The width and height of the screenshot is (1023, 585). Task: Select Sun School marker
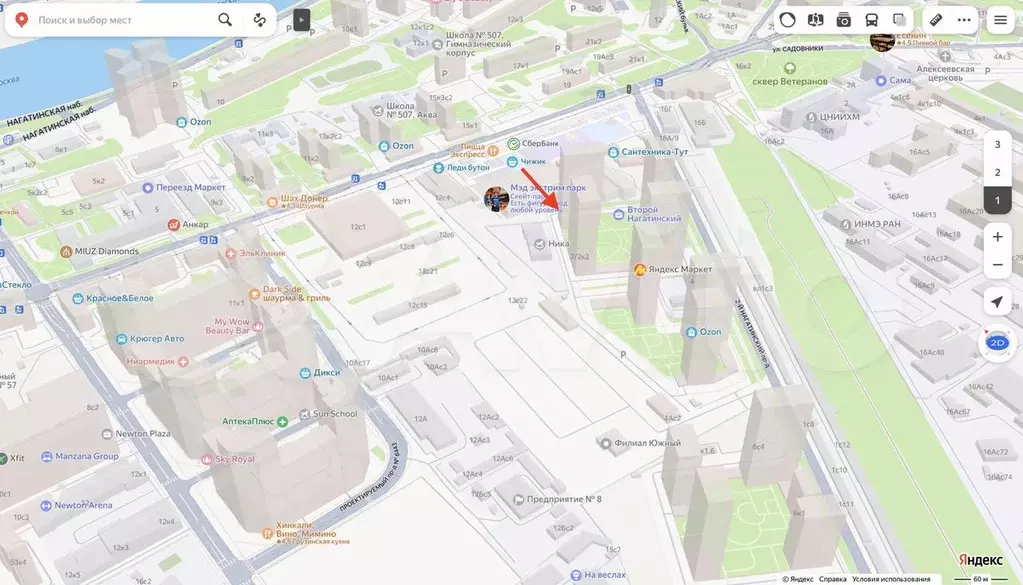tap(304, 414)
